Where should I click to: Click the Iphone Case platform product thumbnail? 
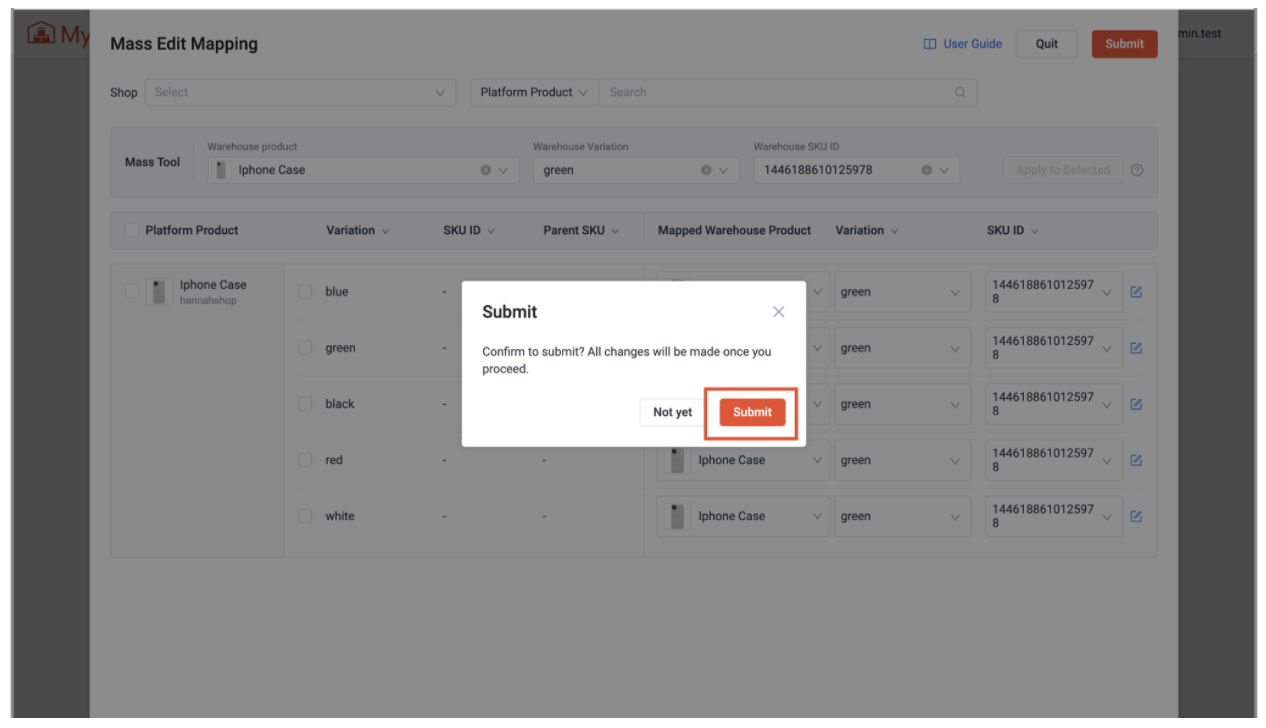pos(158,292)
